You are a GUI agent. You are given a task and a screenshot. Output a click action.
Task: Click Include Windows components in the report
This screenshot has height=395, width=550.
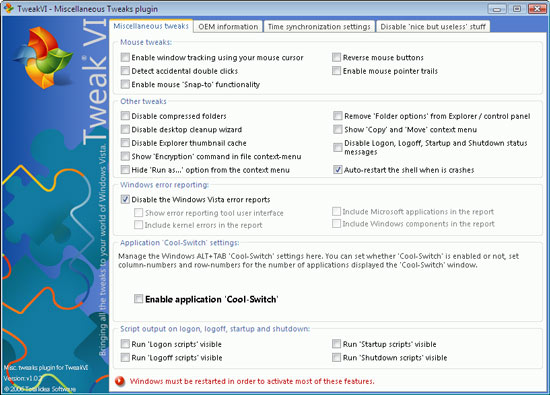336,223
